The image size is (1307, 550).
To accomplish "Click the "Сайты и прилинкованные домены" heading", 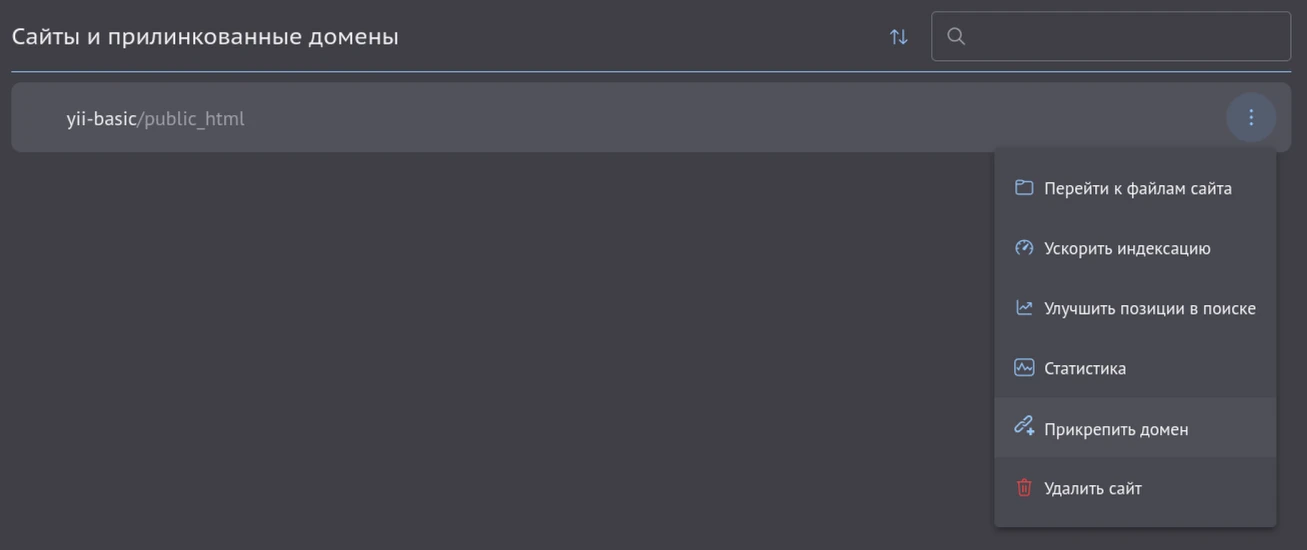I will click(205, 37).
